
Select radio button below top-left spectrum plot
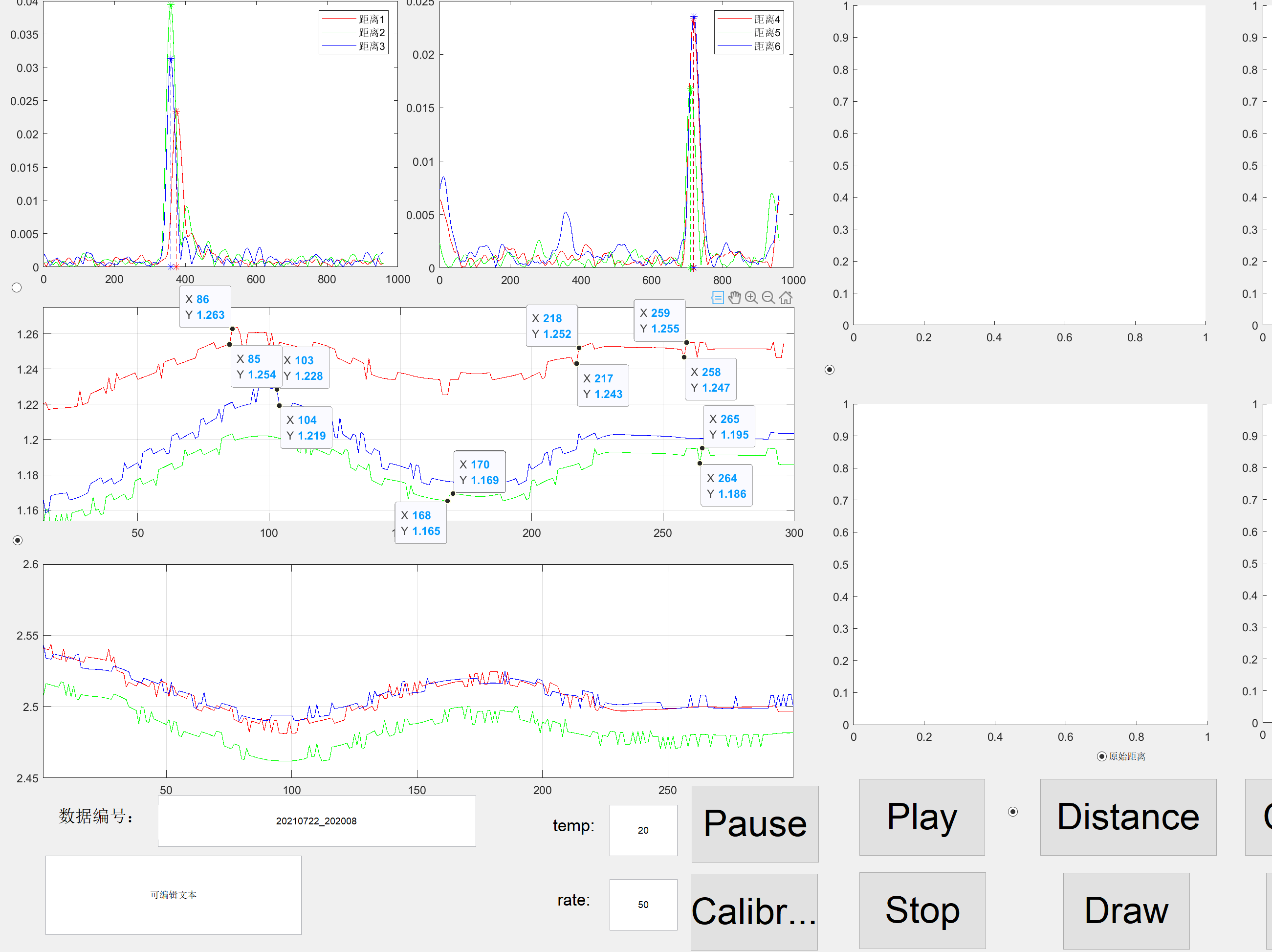point(17,288)
